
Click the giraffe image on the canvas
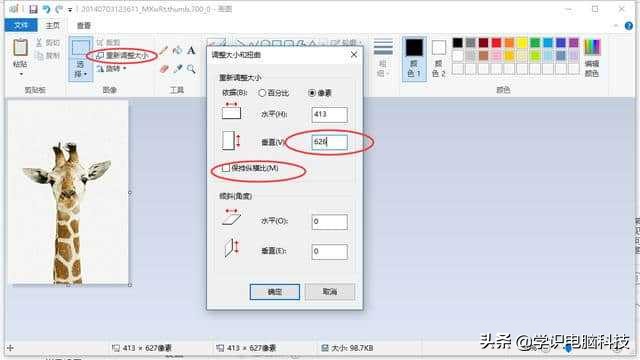click(x=68, y=192)
